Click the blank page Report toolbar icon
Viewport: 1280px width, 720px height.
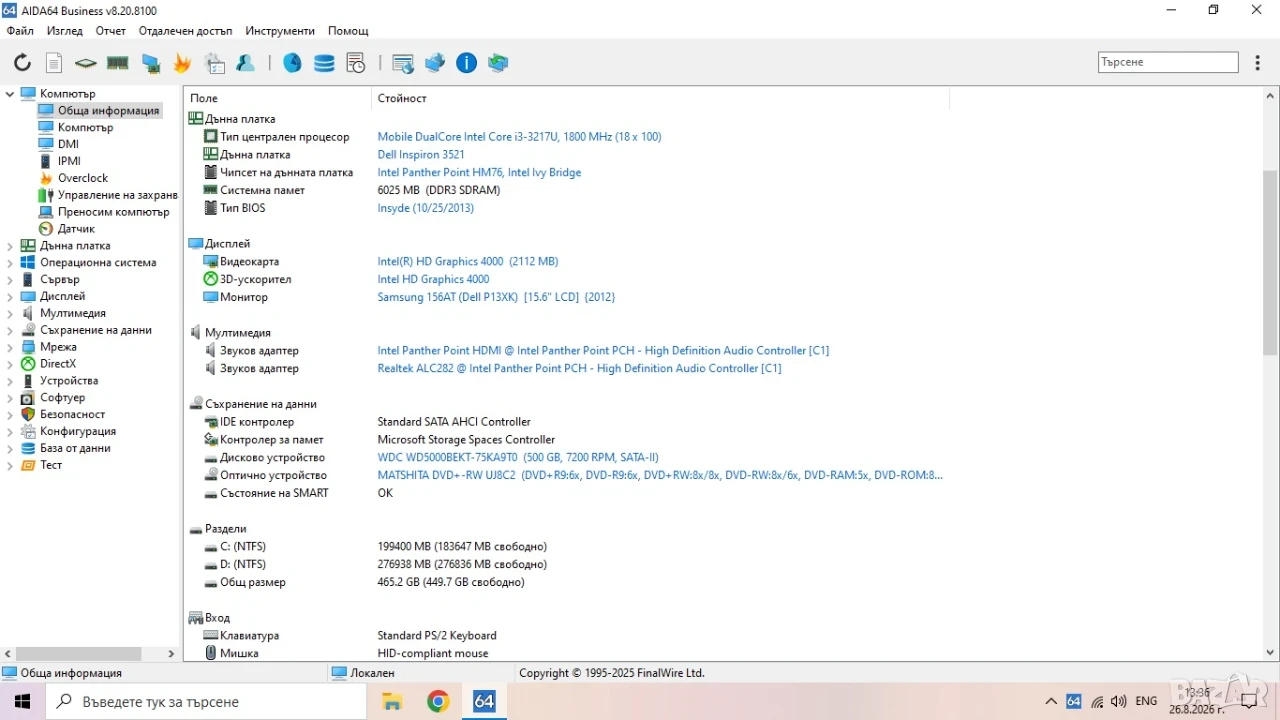pos(54,63)
